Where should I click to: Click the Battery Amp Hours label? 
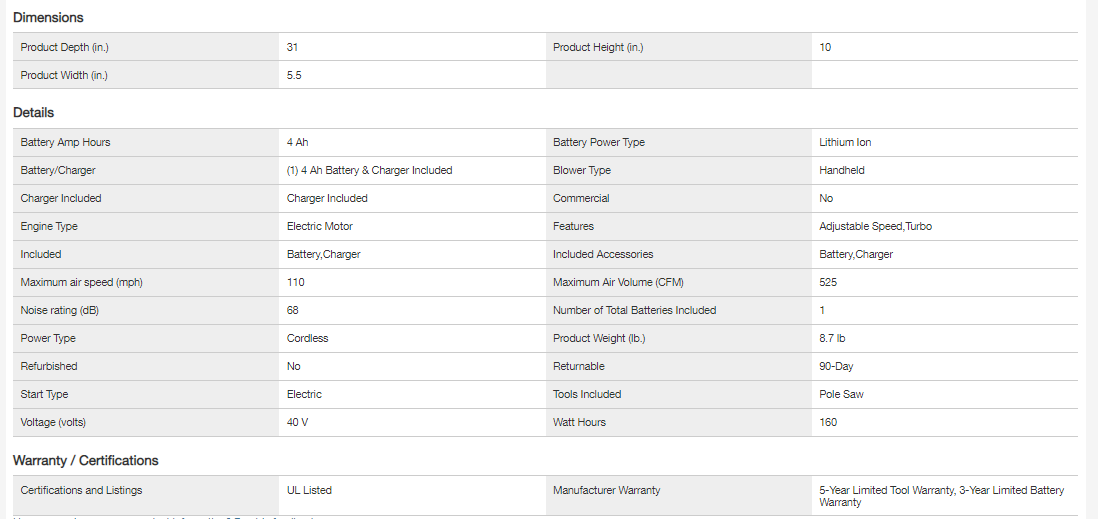65,142
